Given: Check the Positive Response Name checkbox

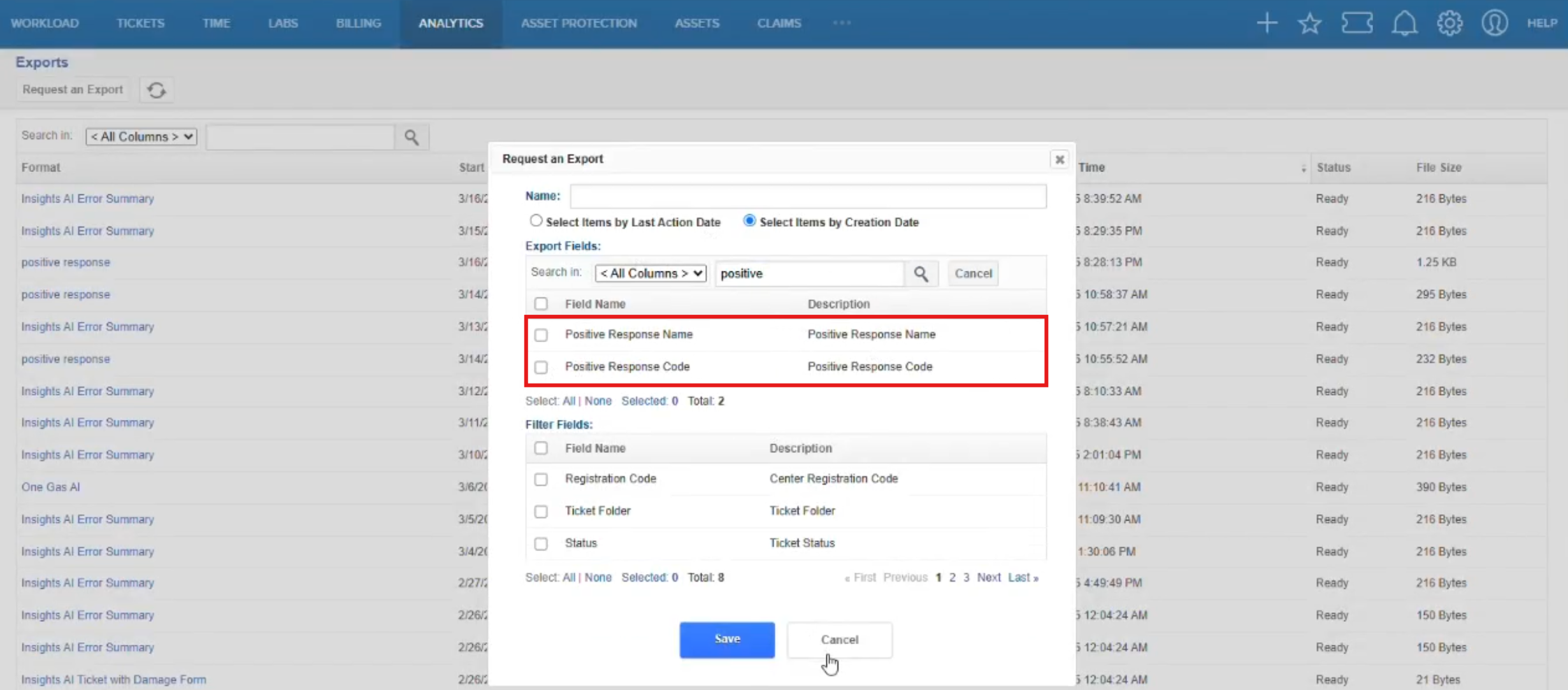Looking at the screenshot, I should pyautogui.click(x=541, y=335).
